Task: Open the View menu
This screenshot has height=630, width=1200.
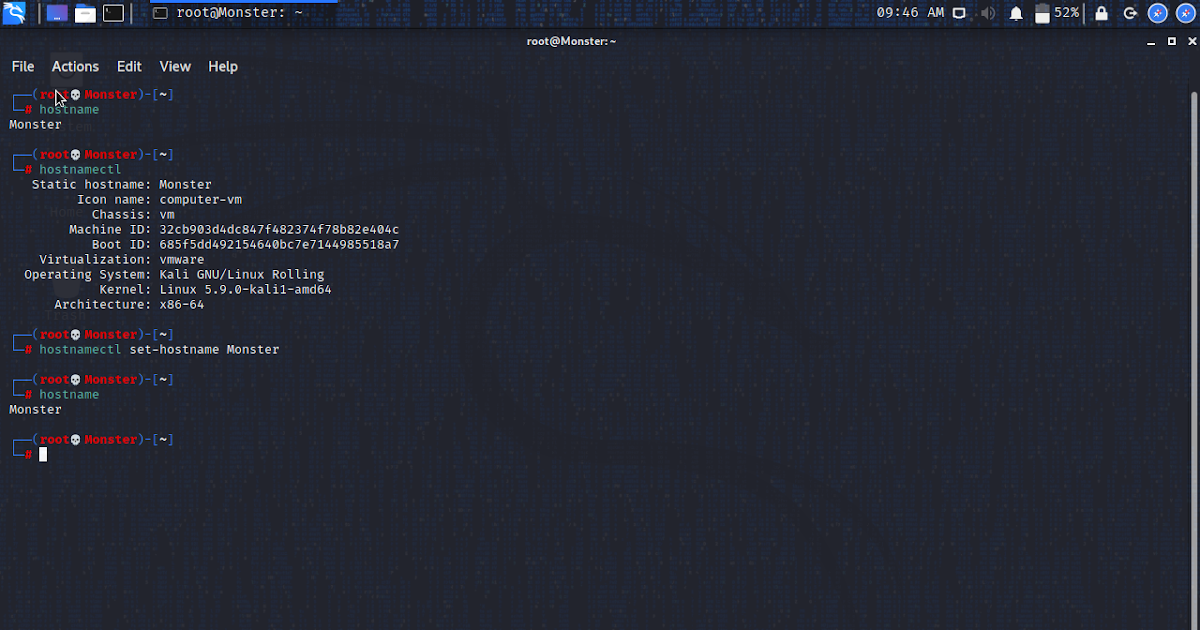Action: [175, 66]
